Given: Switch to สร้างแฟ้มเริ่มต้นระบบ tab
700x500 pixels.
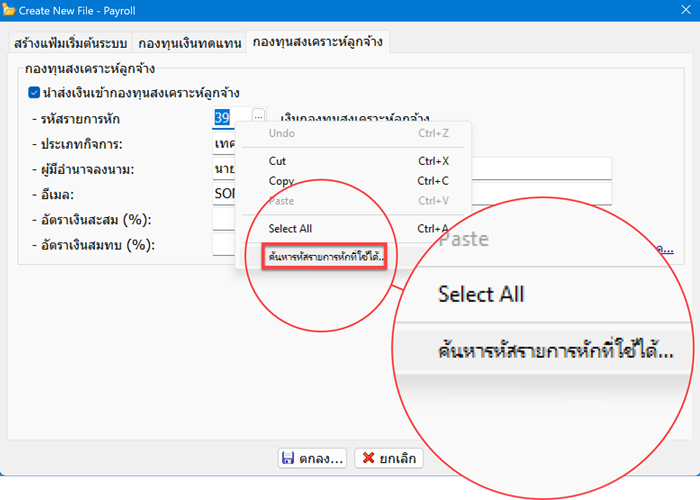Looking at the screenshot, I should point(69,43).
